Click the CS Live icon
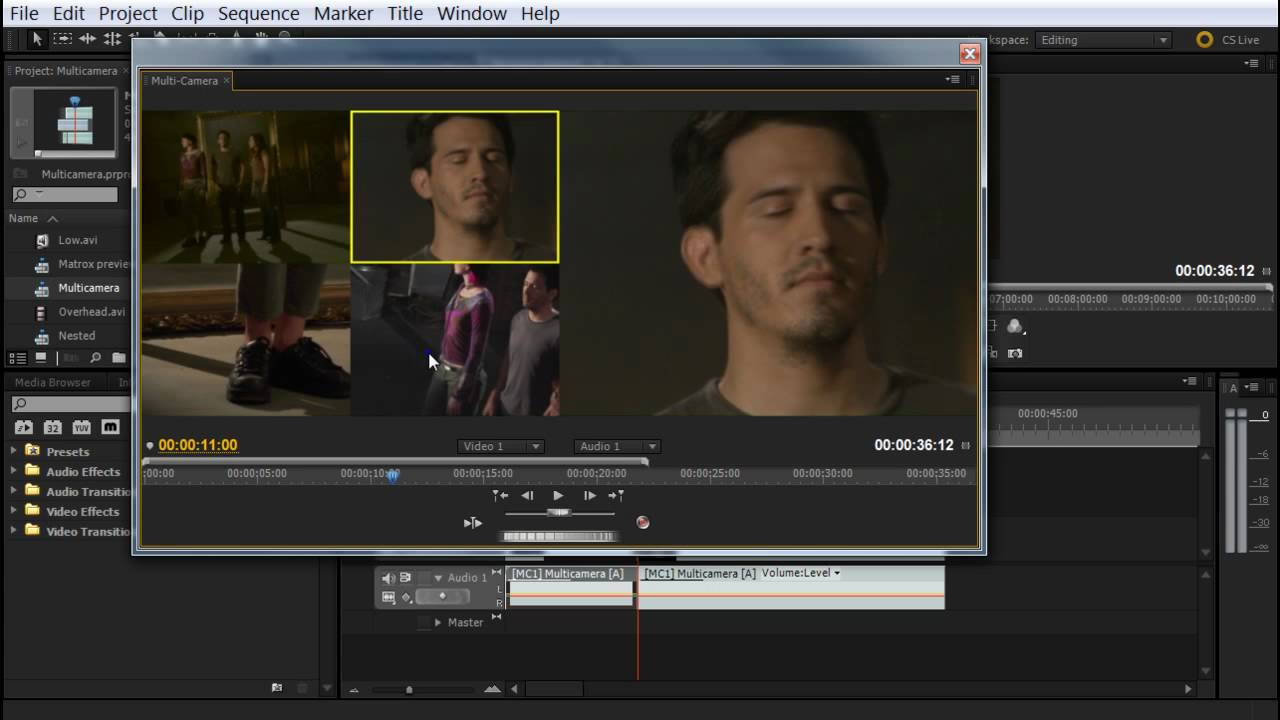The image size is (1280, 720). click(1205, 40)
